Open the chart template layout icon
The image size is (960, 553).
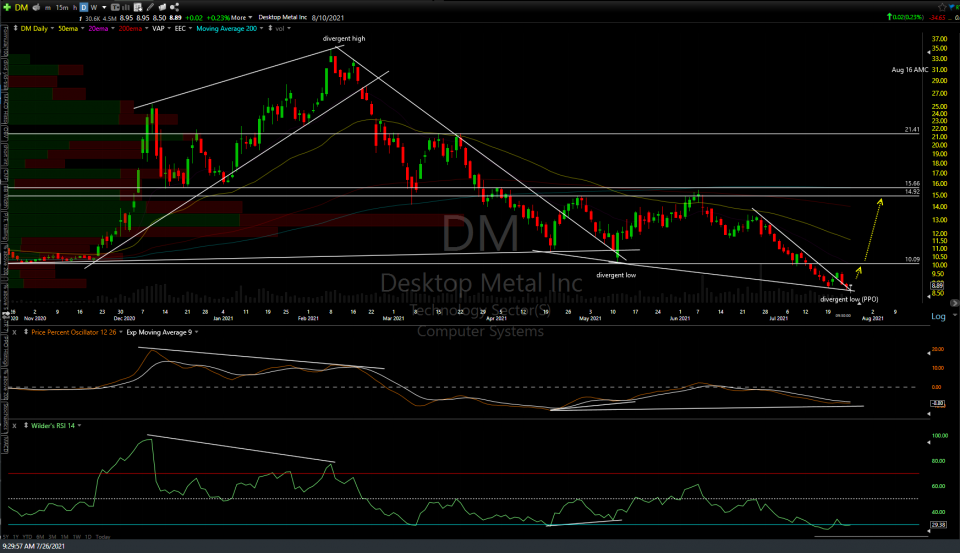(138, 7)
